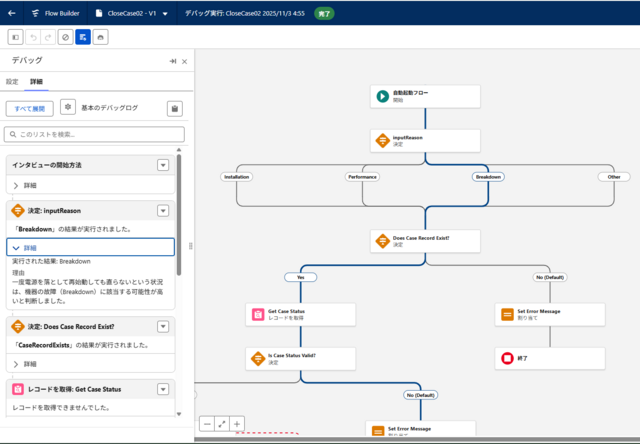
Task: Zoom in the canvas with the plus button
Action: (237, 424)
